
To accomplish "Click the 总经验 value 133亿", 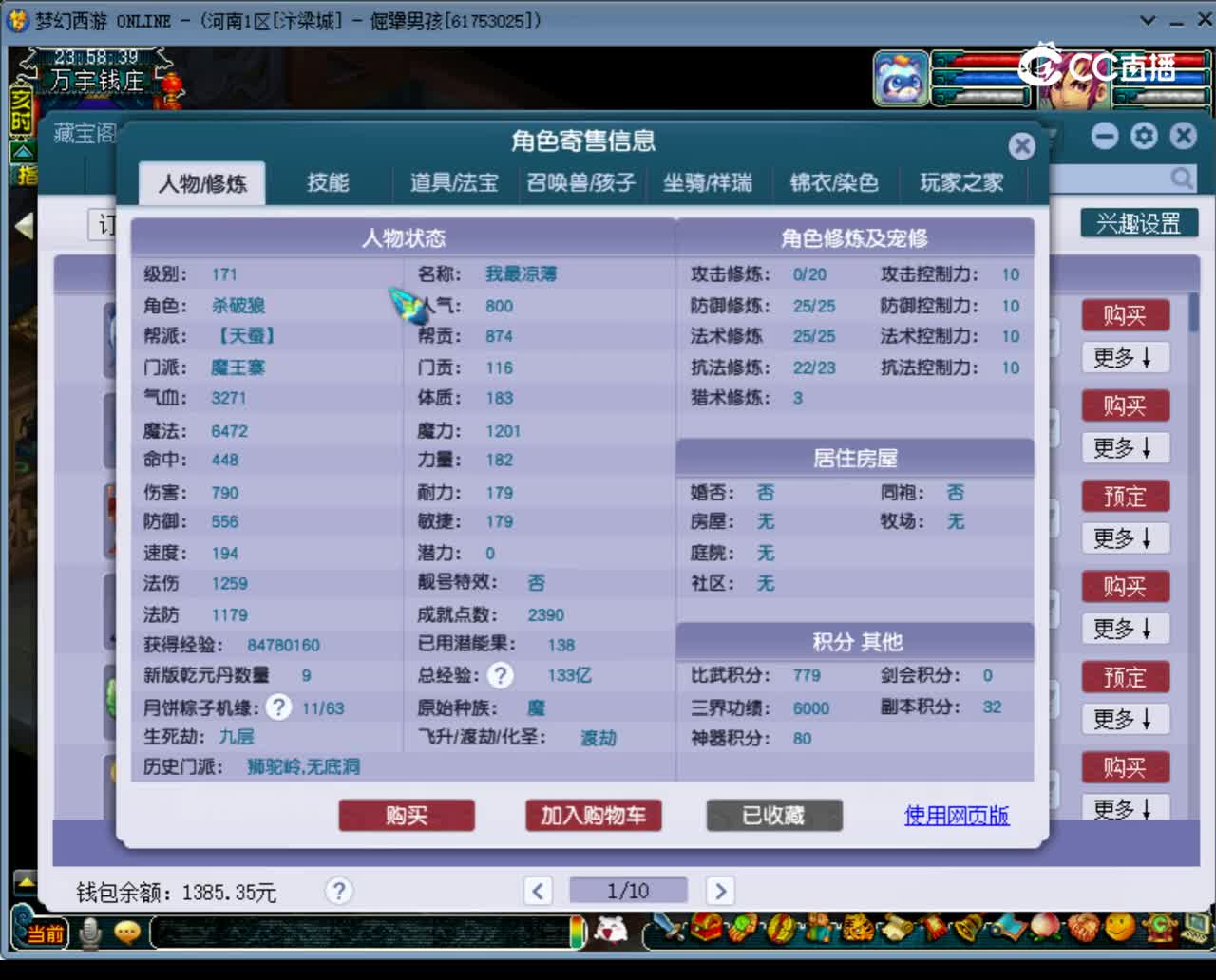I will [569, 675].
